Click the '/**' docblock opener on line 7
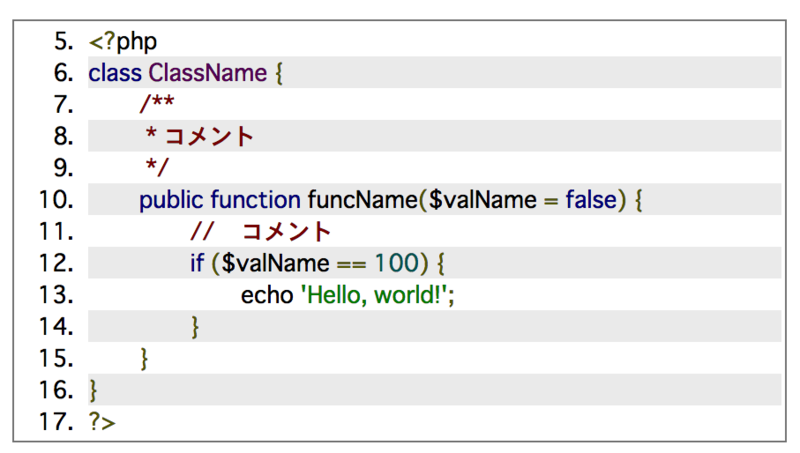The height and width of the screenshot is (453, 800). pos(157,104)
